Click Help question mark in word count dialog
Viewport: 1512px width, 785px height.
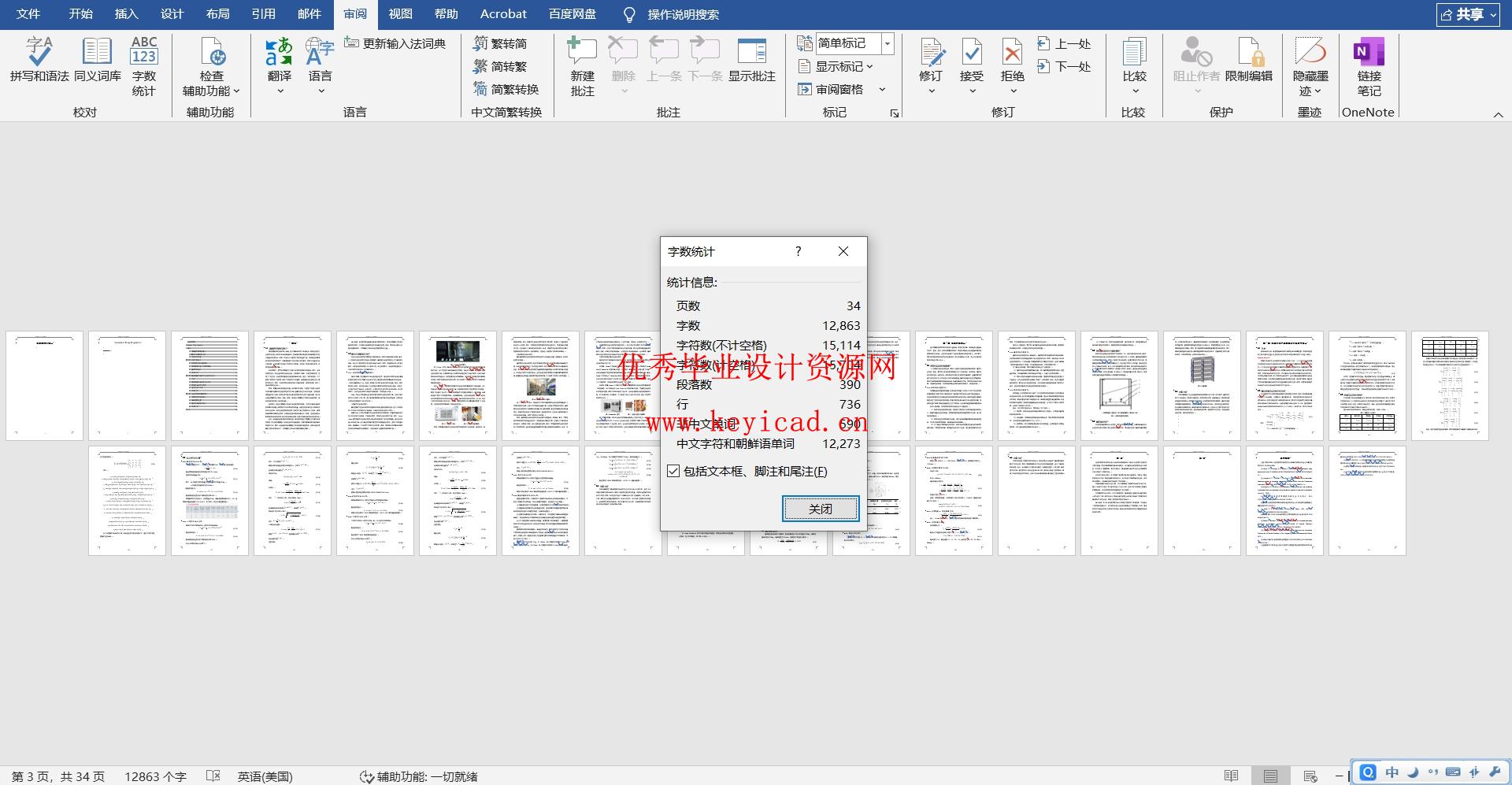pyautogui.click(x=798, y=251)
